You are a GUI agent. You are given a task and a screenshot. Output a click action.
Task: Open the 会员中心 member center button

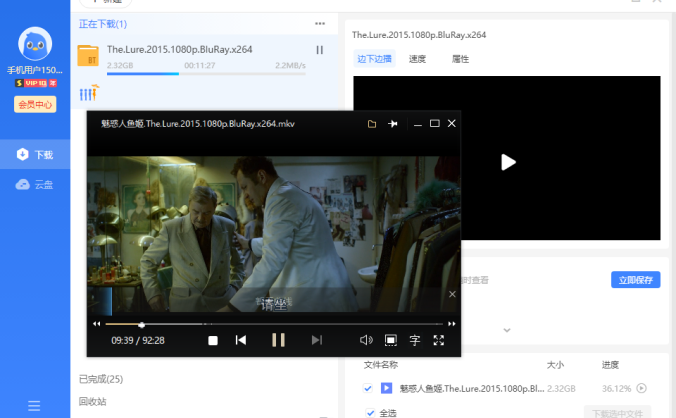pyautogui.click(x=35, y=104)
